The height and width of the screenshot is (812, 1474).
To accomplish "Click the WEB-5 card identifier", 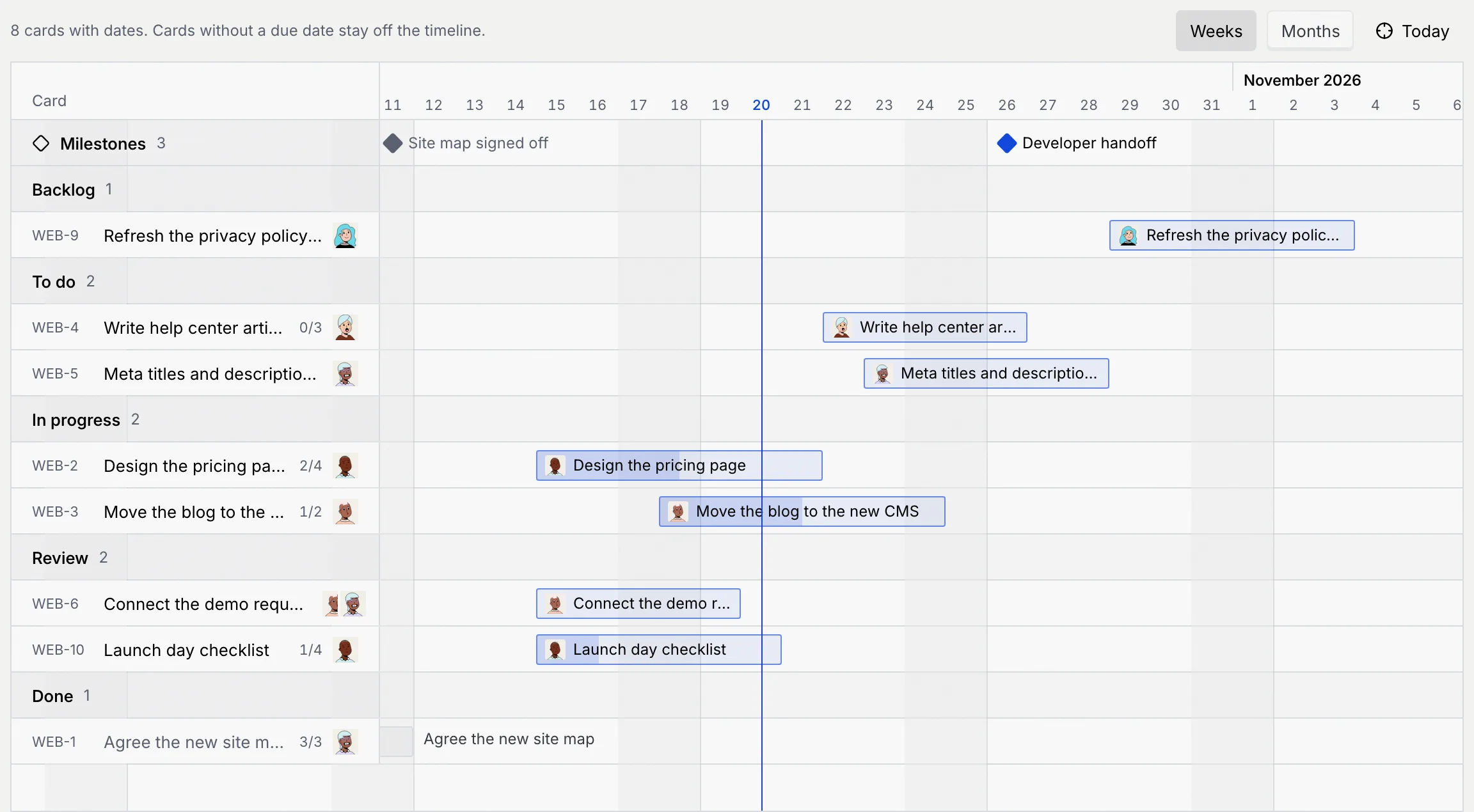I will pos(56,373).
